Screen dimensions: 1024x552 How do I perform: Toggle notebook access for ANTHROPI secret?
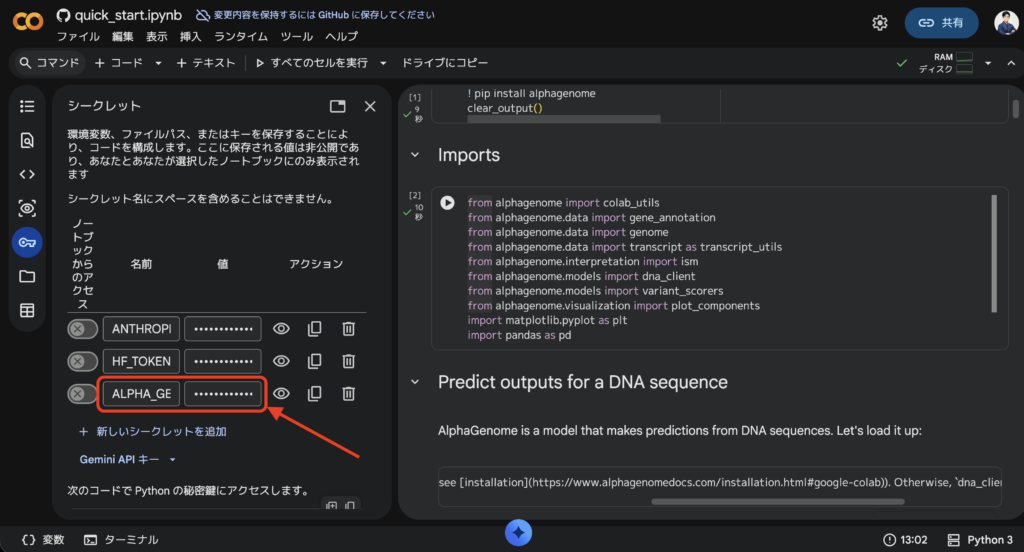82,329
